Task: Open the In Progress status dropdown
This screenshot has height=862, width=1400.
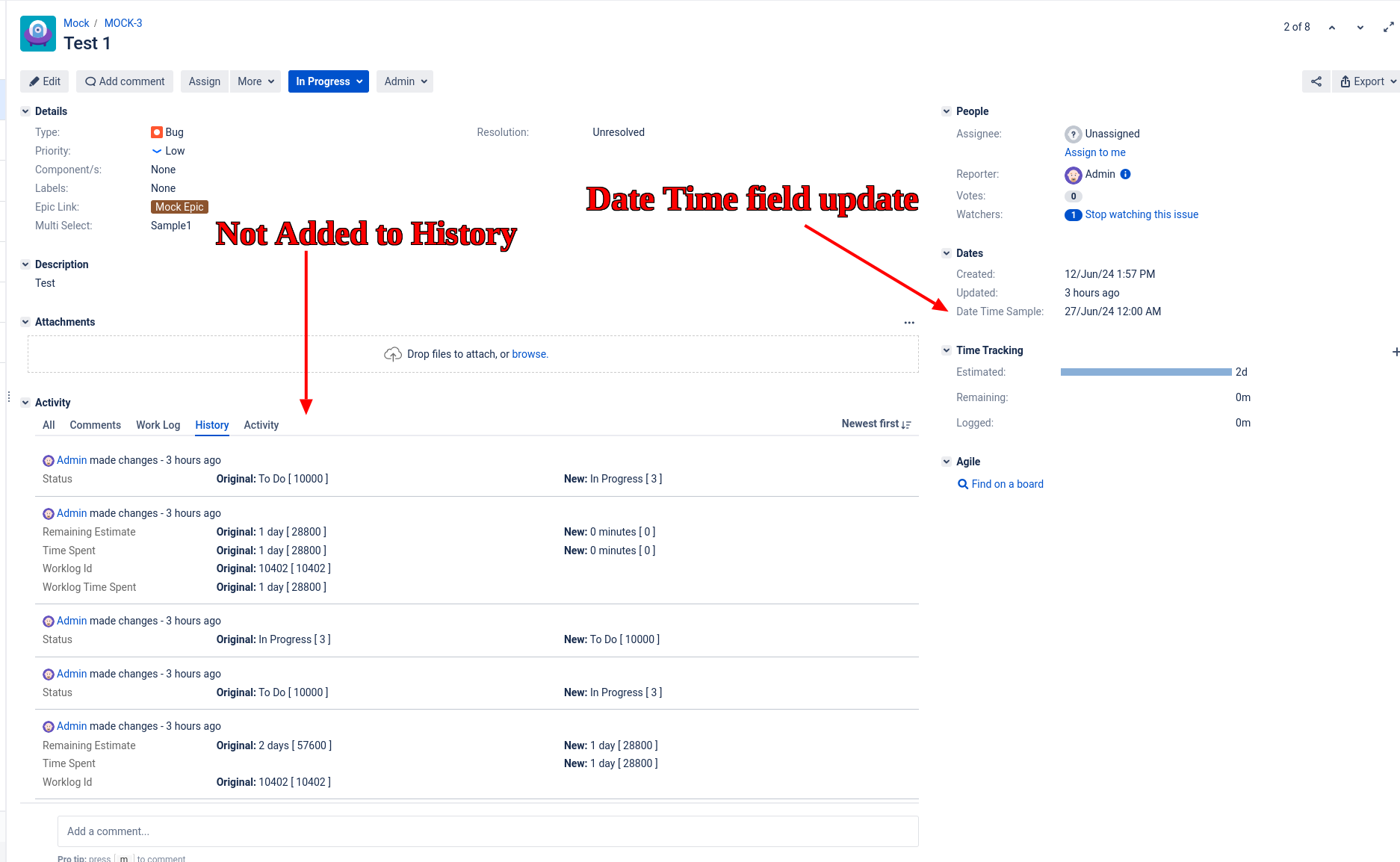Action: tap(328, 81)
